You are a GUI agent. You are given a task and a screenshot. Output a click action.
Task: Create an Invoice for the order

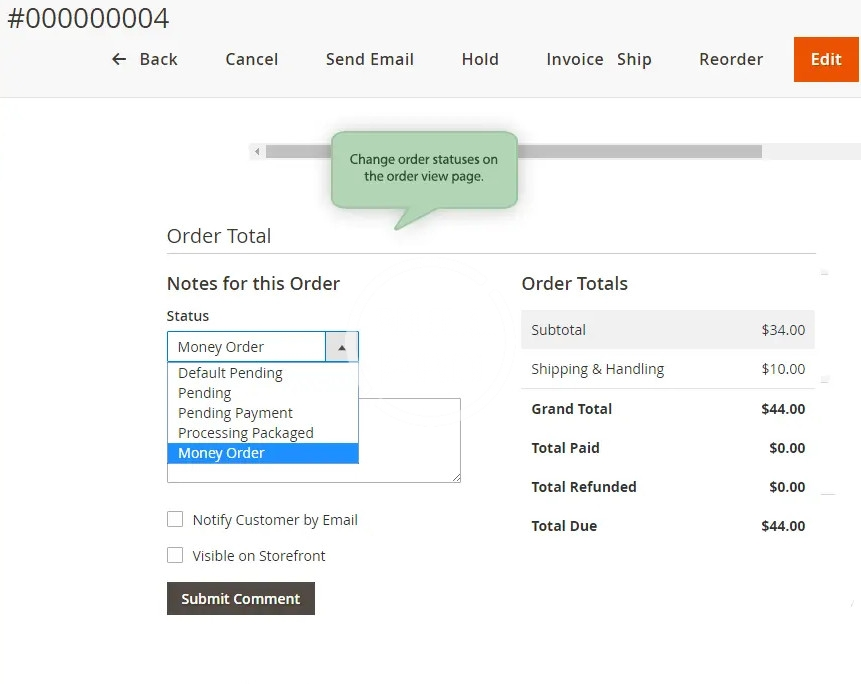point(574,59)
